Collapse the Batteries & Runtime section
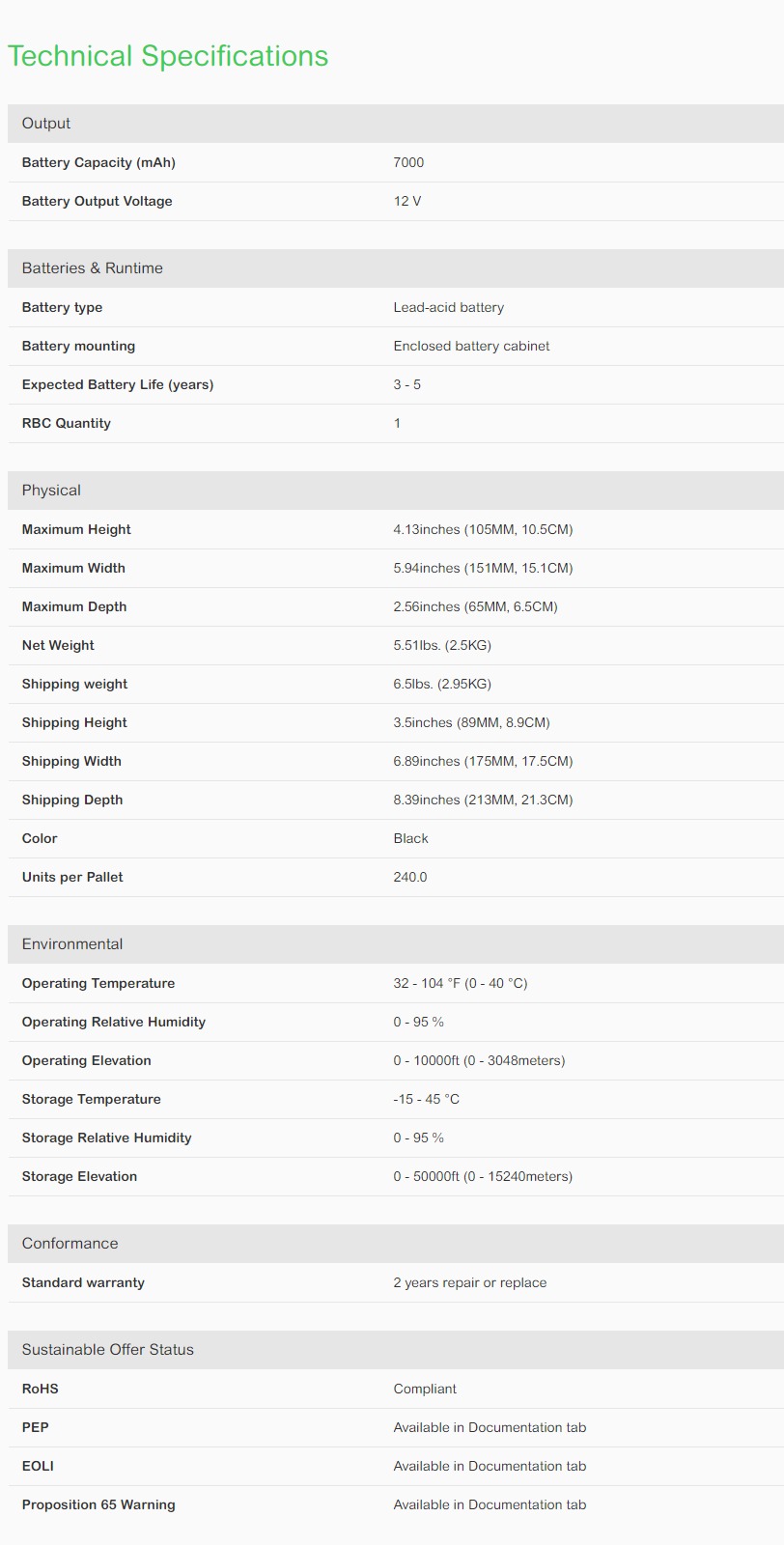The height and width of the screenshot is (1545, 784). (x=396, y=268)
